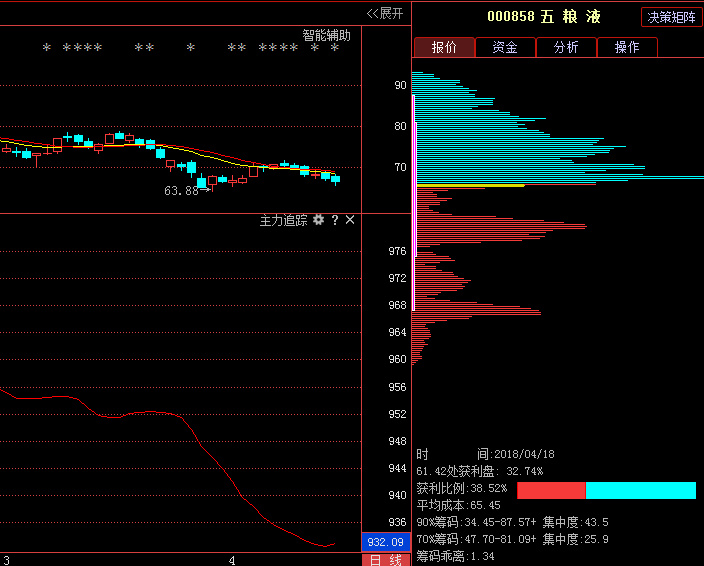Click the indicator axis label 952
This screenshot has width=704, height=566.
pos(397,414)
